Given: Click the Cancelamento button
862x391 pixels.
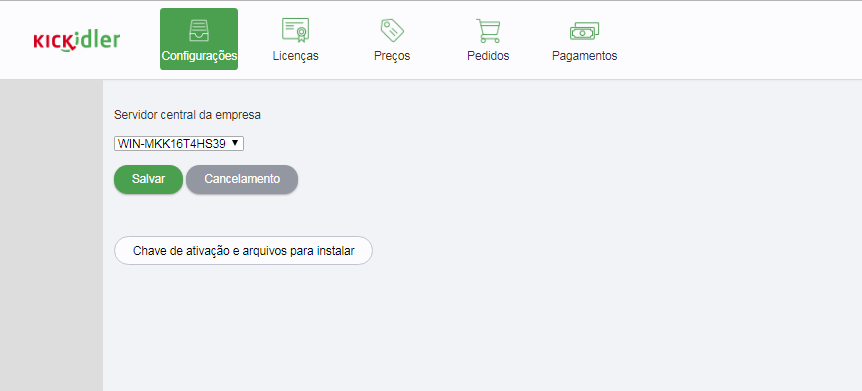Looking at the screenshot, I should click(242, 179).
